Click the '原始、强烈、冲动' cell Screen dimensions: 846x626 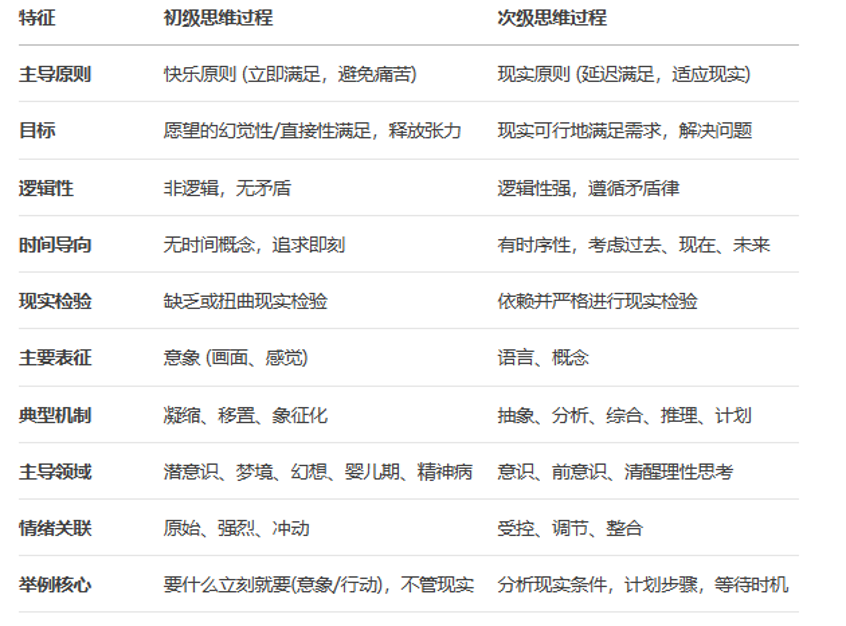[x=236, y=528]
